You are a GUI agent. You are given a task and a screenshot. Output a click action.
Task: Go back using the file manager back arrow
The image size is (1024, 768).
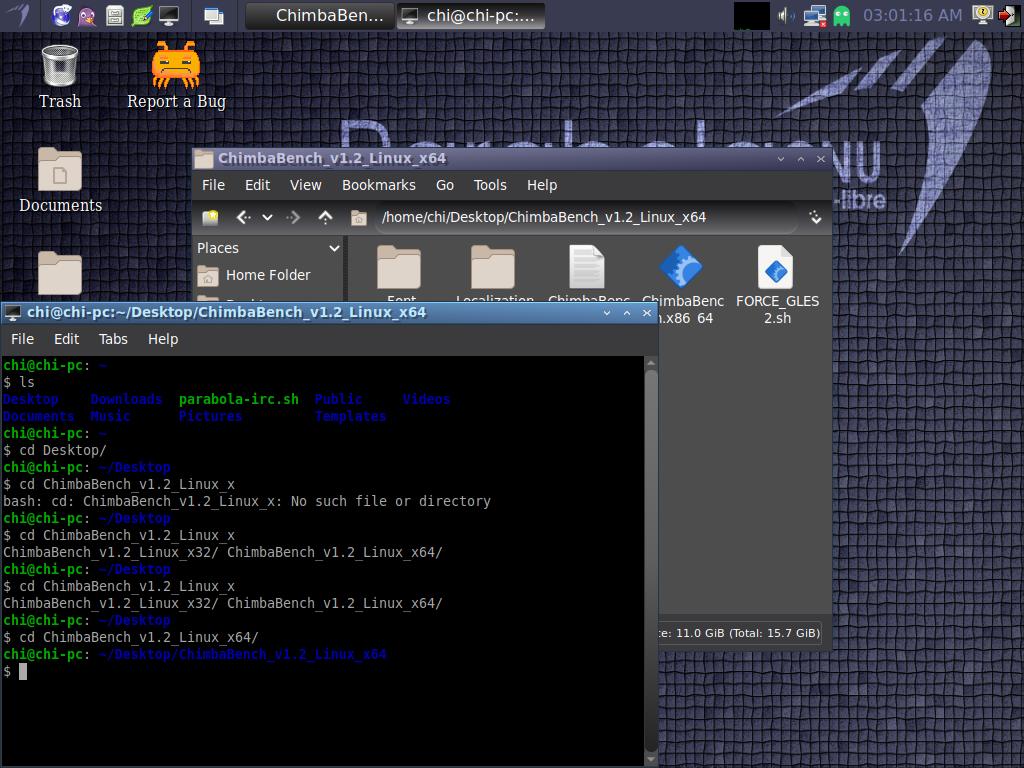point(243,217)
